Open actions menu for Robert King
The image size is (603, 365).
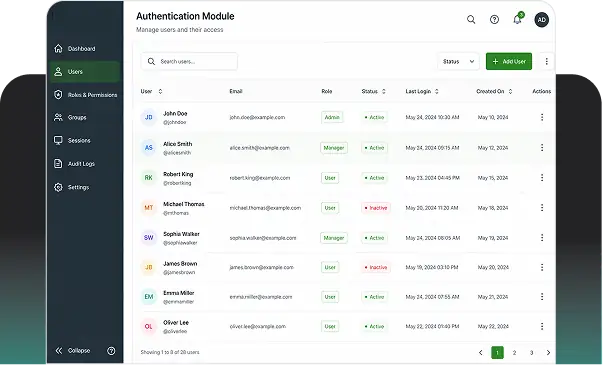(542, 178)
